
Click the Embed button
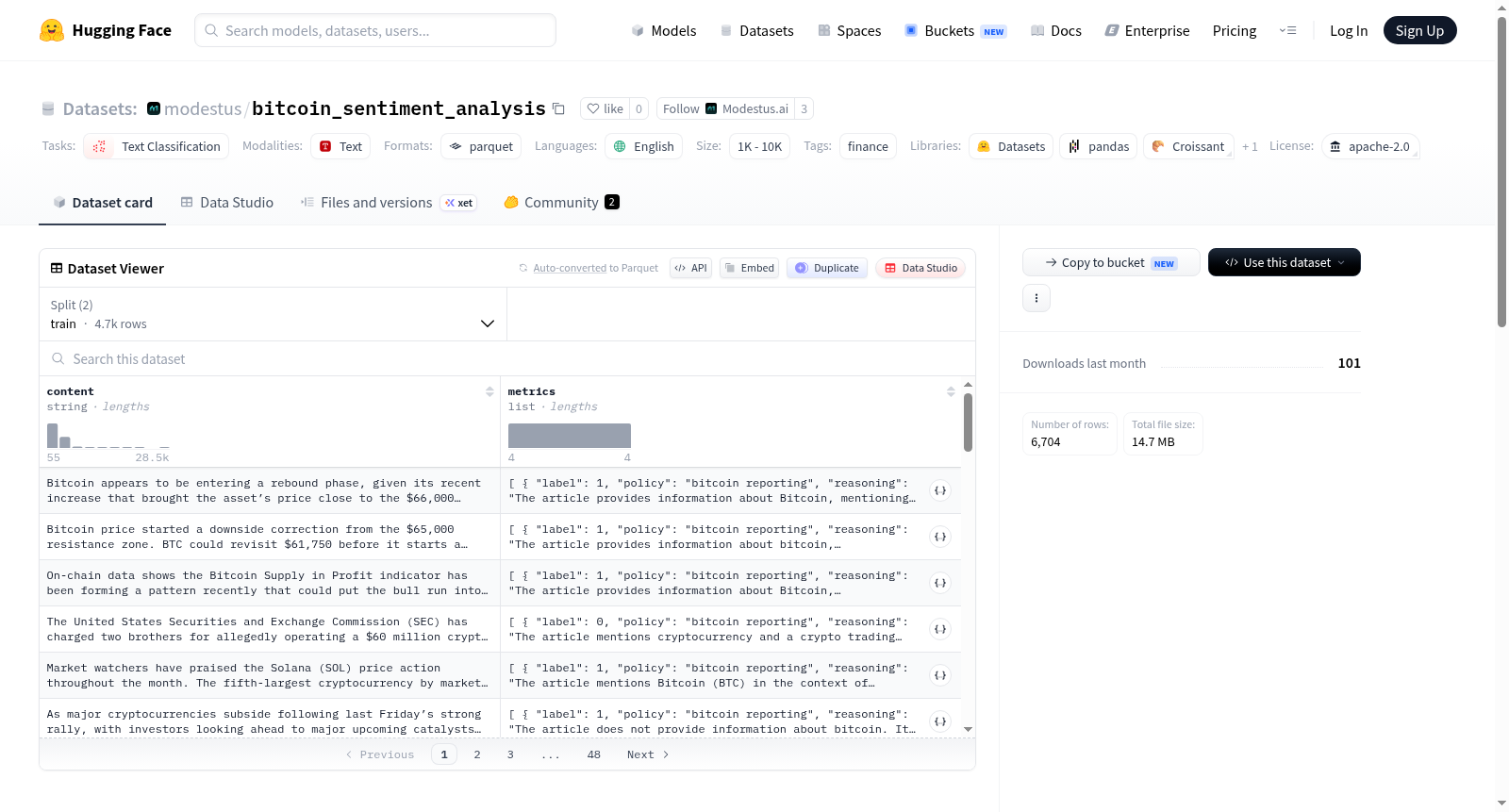click(749, 268)
